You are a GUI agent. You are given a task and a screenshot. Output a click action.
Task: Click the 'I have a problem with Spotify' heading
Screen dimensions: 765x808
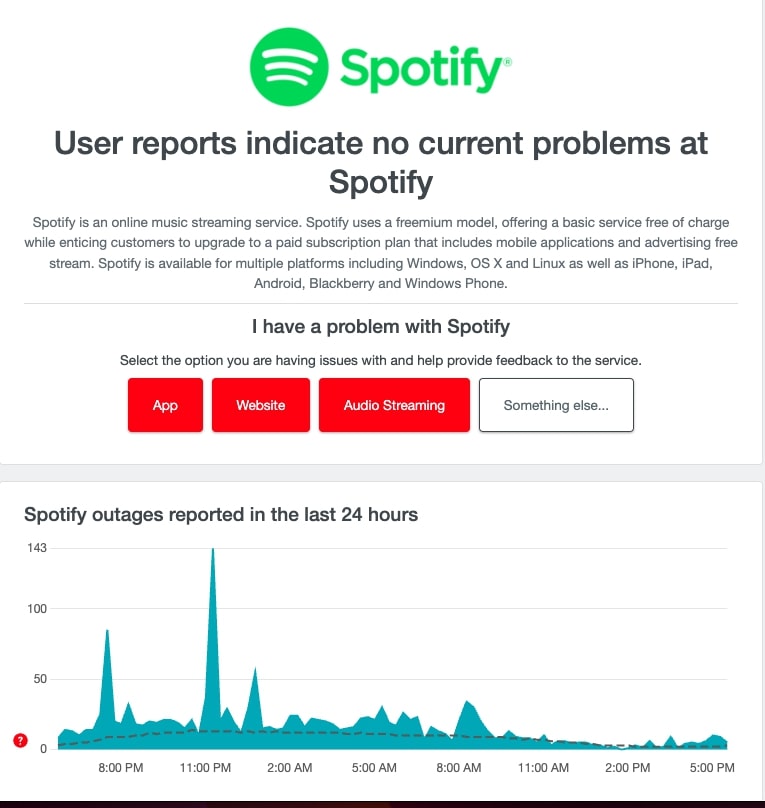click(x=382, y=327)
